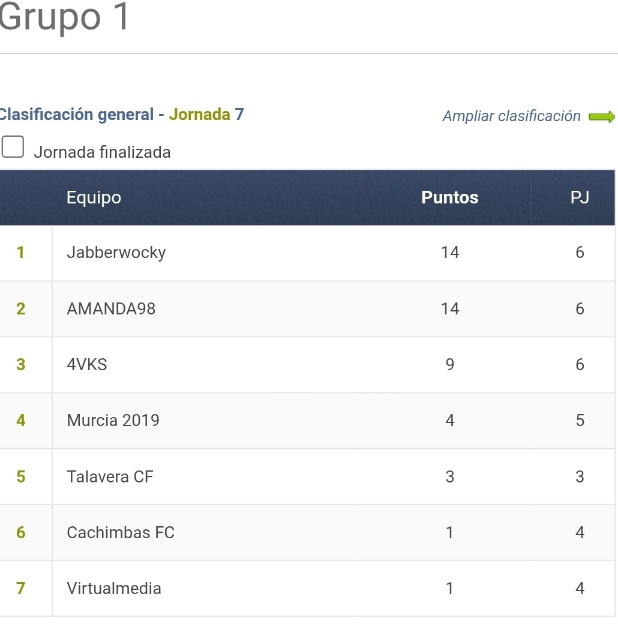The image size is (618, 624).
Task: Click Jabberwocky's 14 points value
Action: coord(450,252)
